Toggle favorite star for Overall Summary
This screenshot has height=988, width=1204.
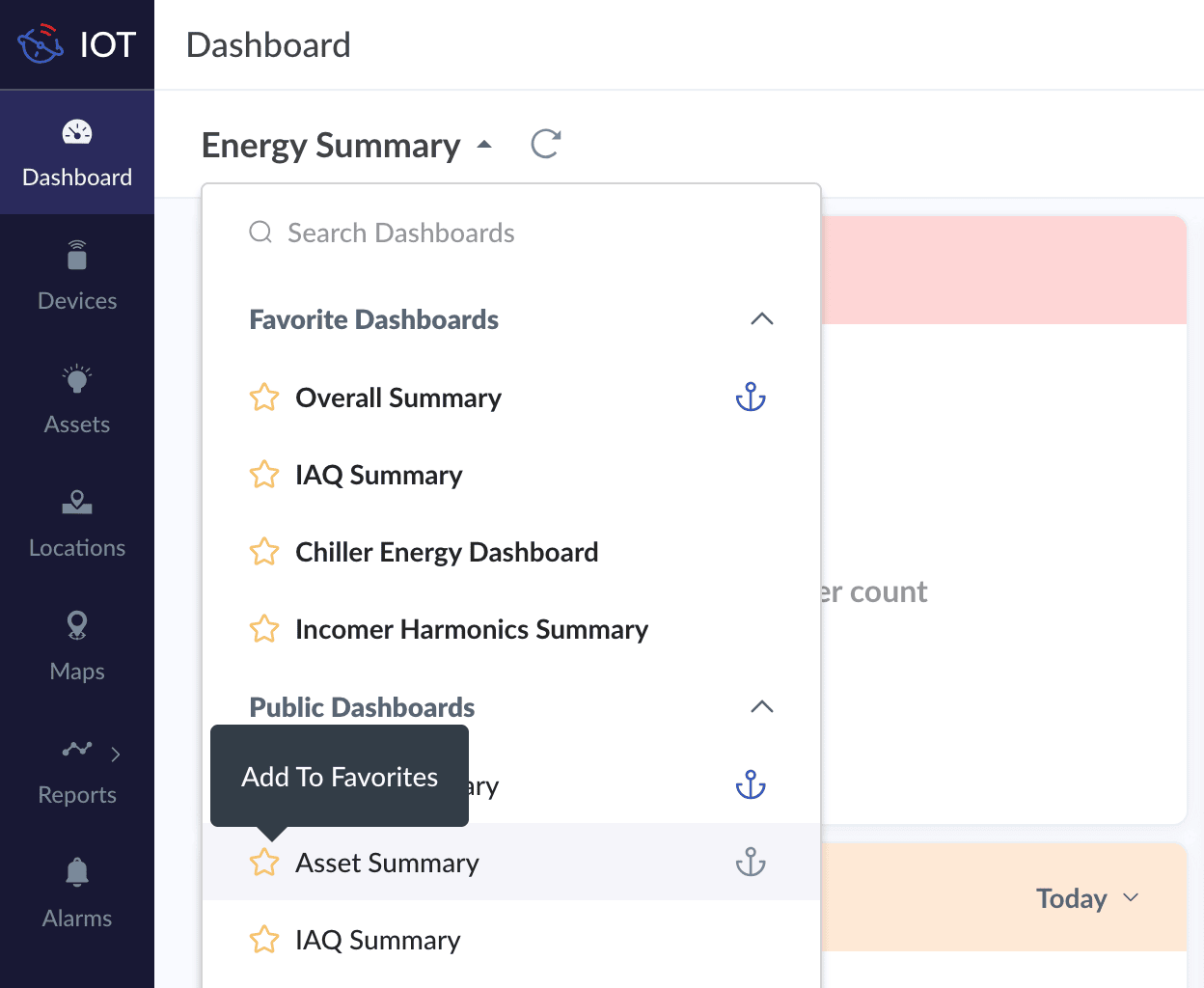[264, 398]
